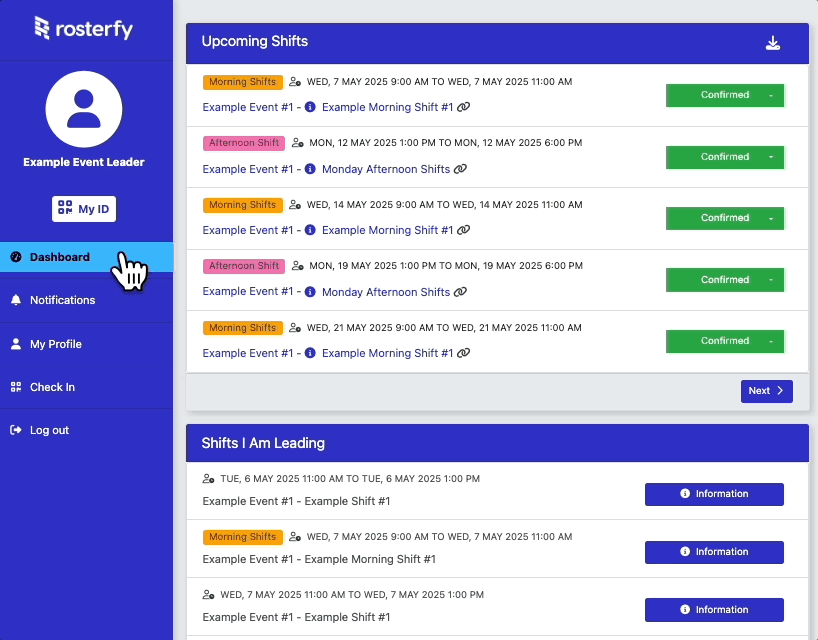Image resolution: width=818 pixels, height=640 pixels.
Task: Click person icon beside WED, 14 May shift time
Action: point(295,204)
